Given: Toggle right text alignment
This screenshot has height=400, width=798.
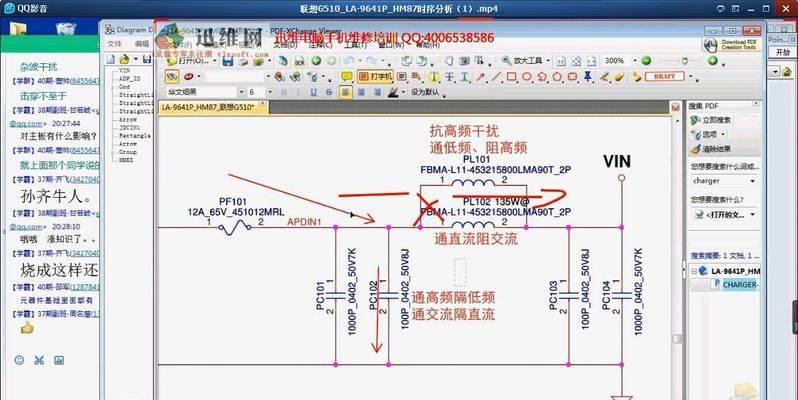Looking at the screenshot, I should 377,92.
